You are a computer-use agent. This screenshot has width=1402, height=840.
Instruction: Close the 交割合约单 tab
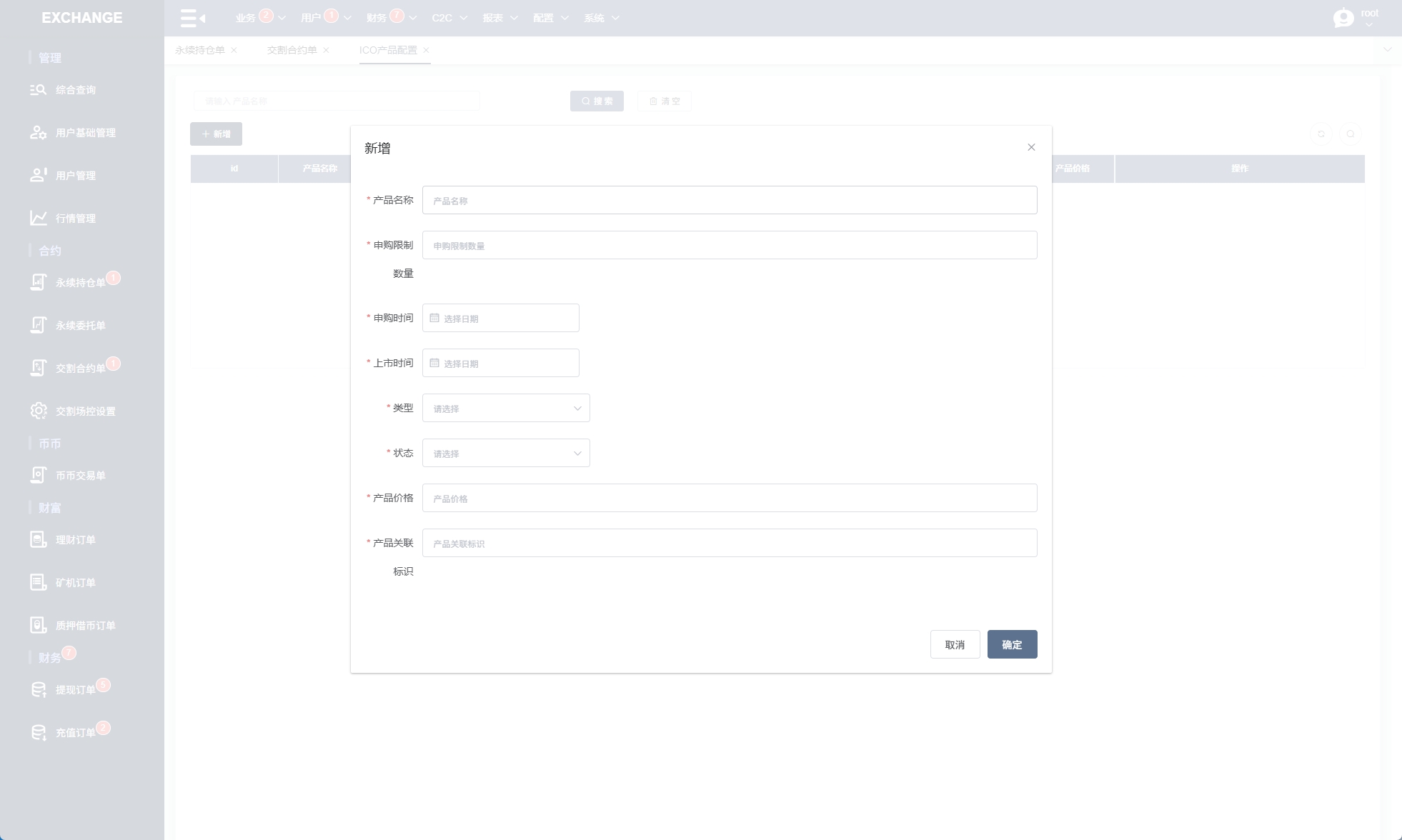pyautogui.click(x=327, y=50)
